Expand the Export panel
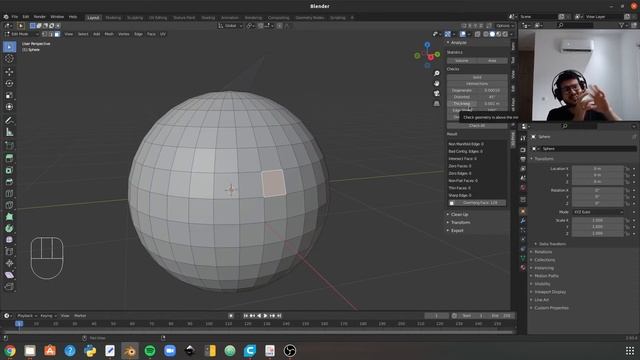This screenshot has width=640, height=360. tap(457, 231)
